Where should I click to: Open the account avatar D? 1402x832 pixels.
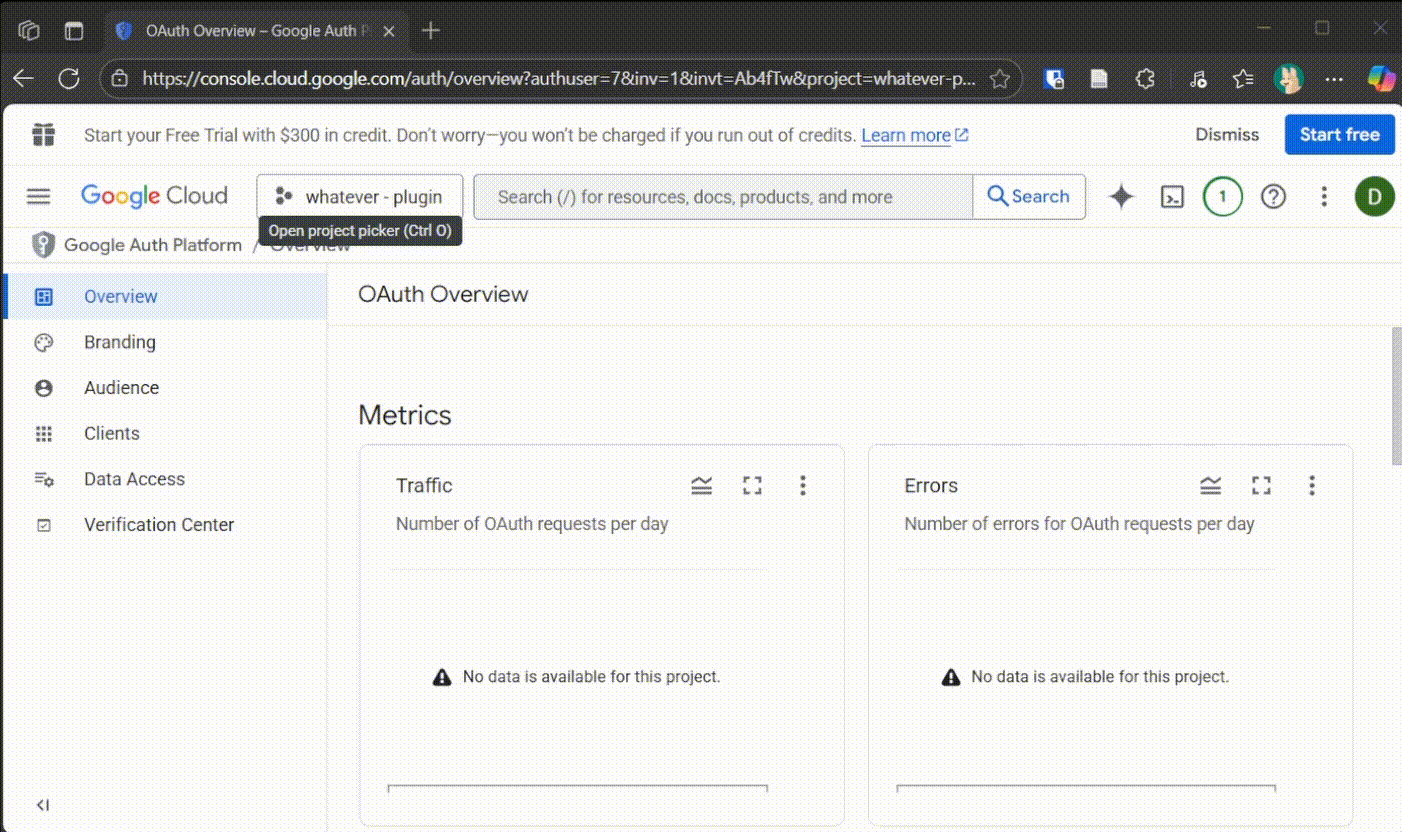1375,197
